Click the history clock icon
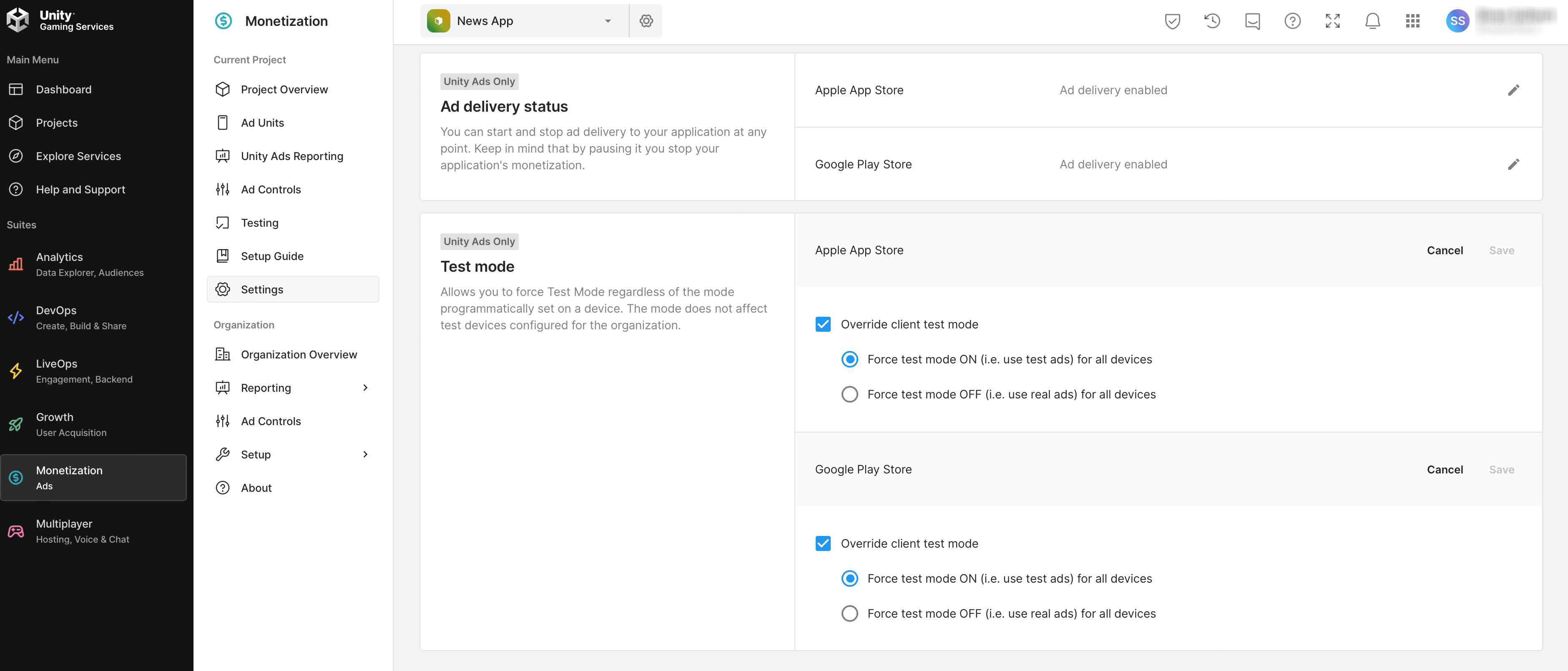The width and height of the screenshot is (1568, 671). 1212,21
